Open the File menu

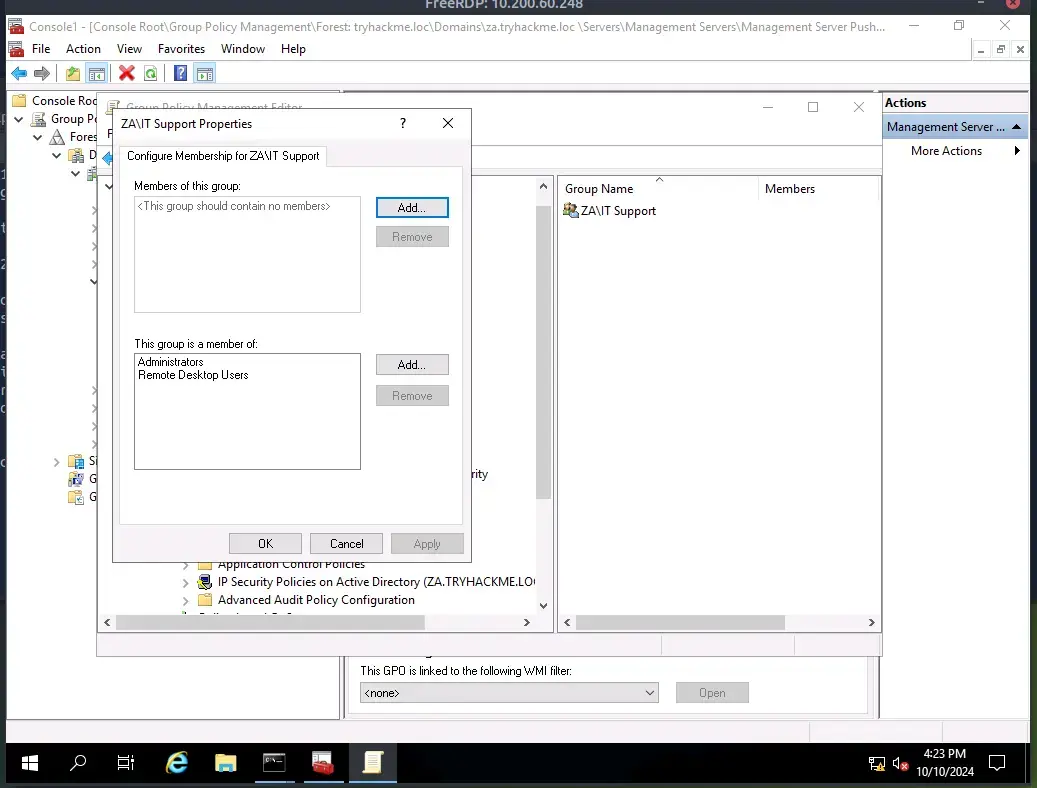tap(41, 49)
